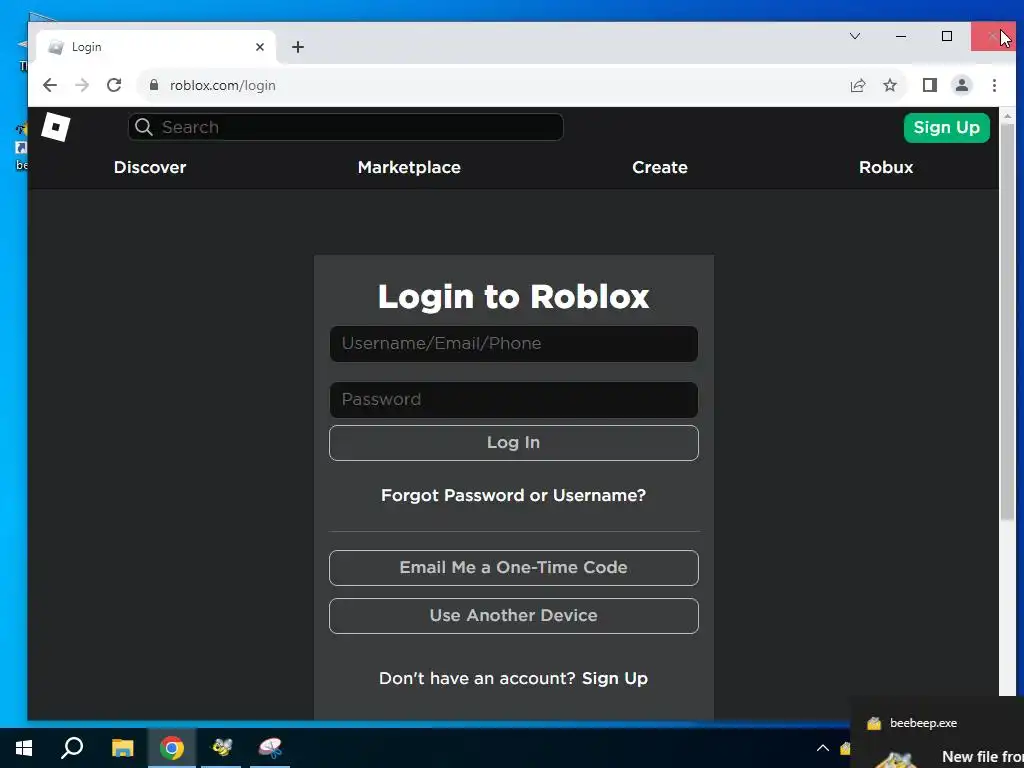Open the Marketplace menu item
The width and height of the screenshot is (1024, 768).
[409, 167]
